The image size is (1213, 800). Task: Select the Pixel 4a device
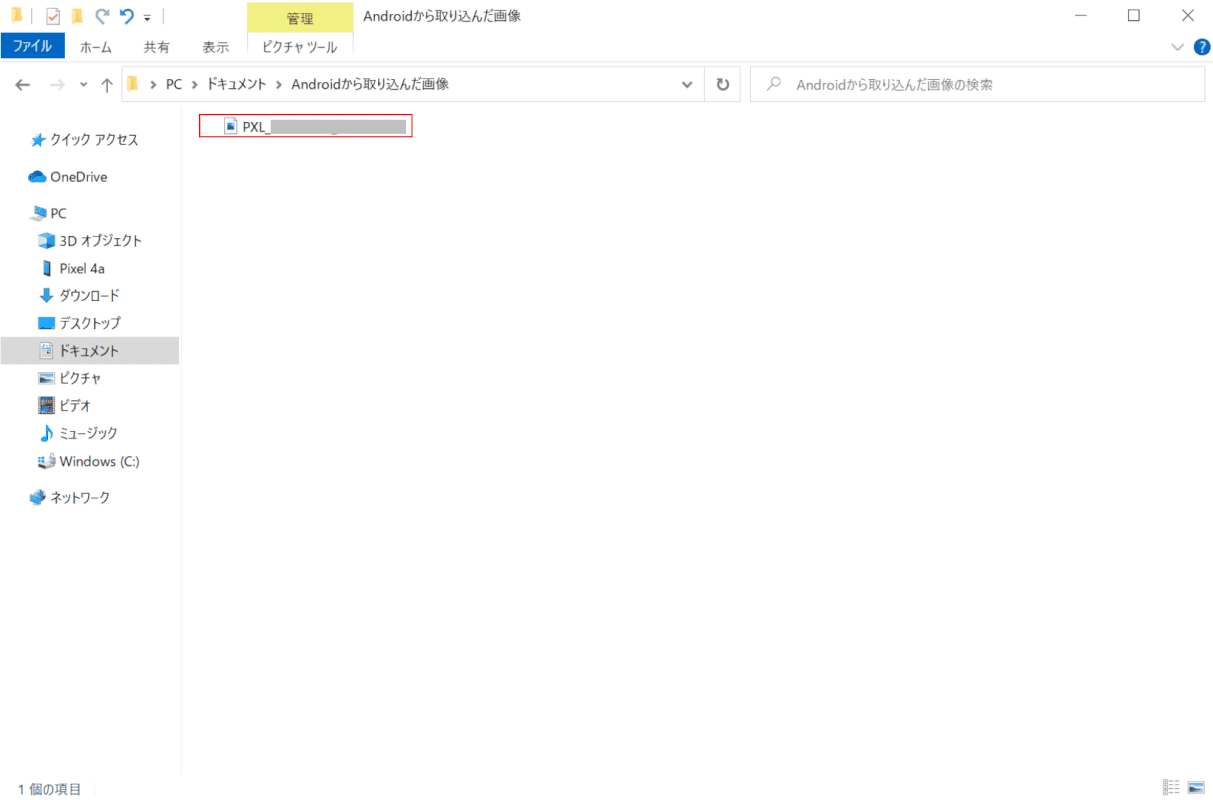click(72, 268)
